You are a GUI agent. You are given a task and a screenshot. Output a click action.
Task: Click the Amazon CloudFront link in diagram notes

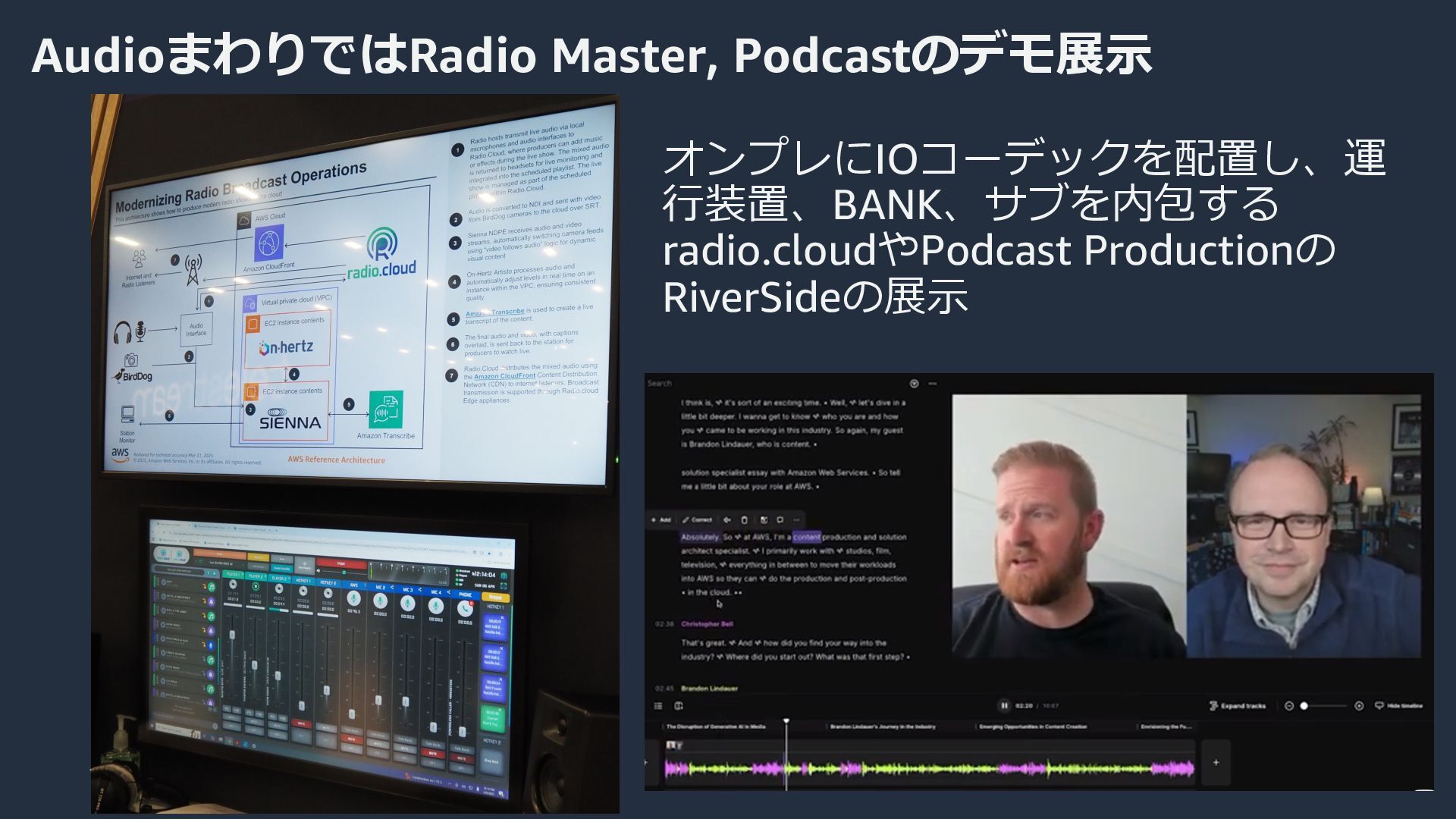coord(504,376)
